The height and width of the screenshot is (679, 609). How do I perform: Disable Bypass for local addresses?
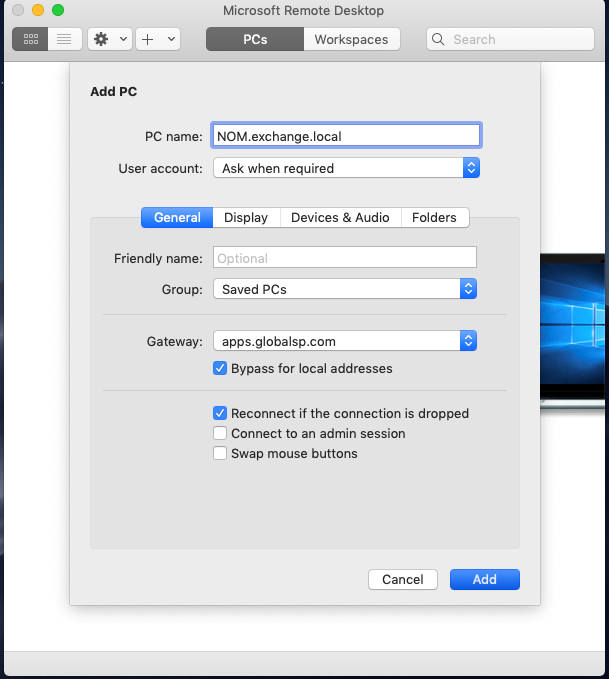click(220, 368)
